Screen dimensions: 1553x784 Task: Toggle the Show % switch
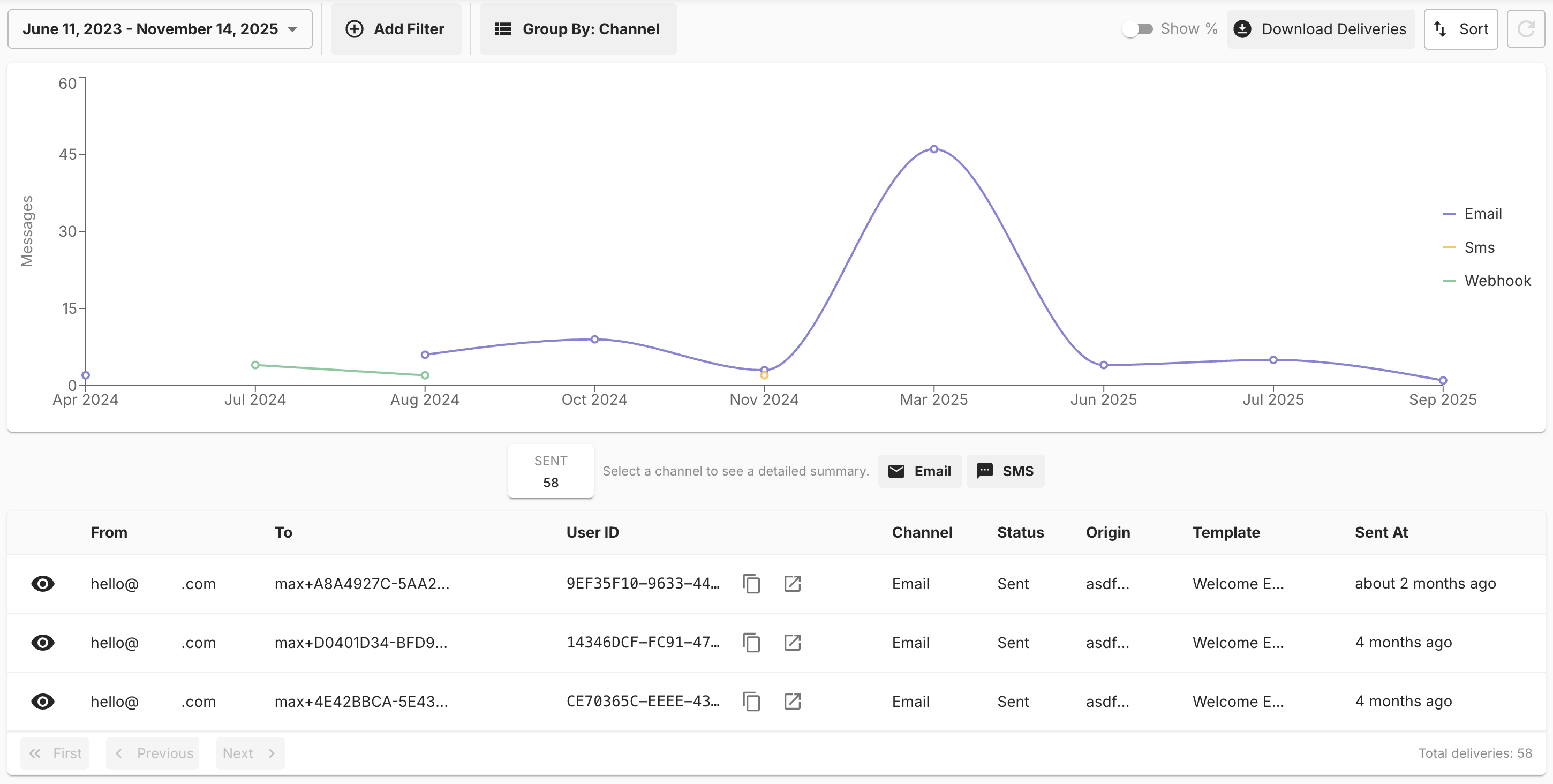click(x=1137, y=29)
